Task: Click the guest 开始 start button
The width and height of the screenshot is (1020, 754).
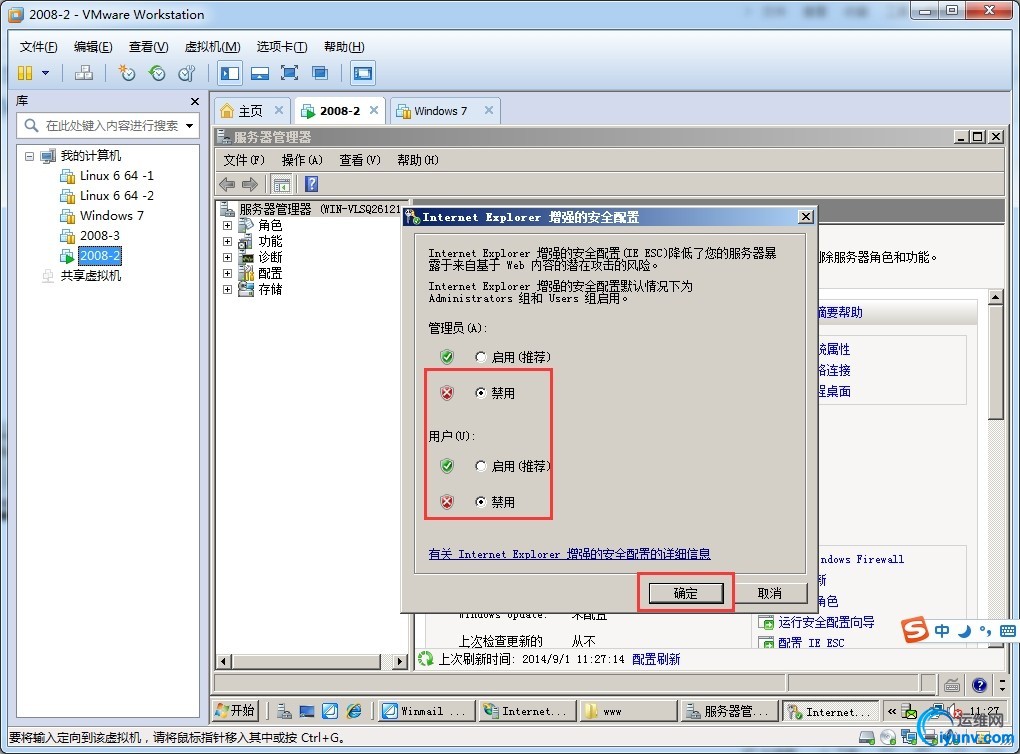Action: pyautogui.click(x=235, y=711)
